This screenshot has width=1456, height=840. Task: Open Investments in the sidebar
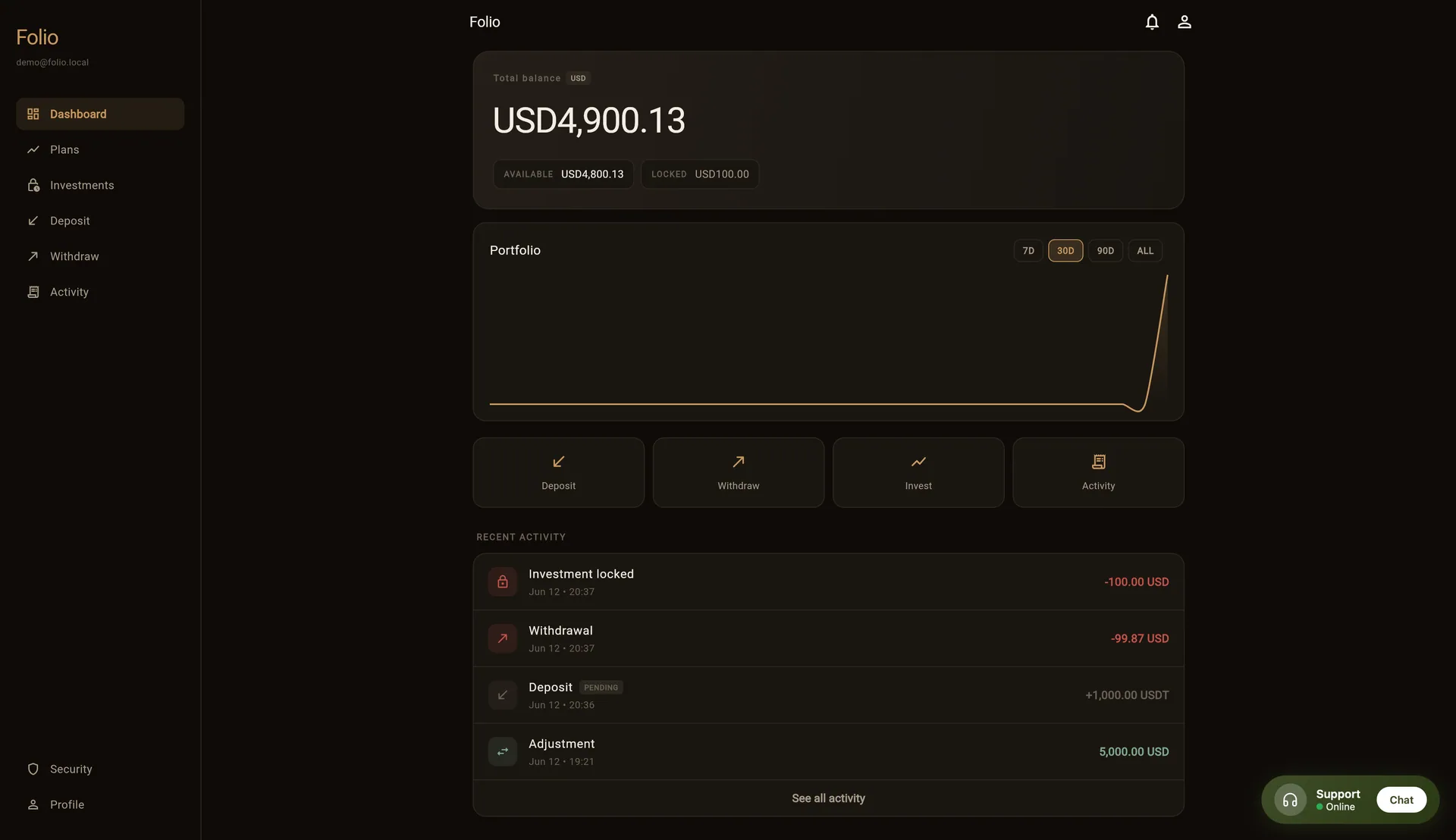pos(100,185)
